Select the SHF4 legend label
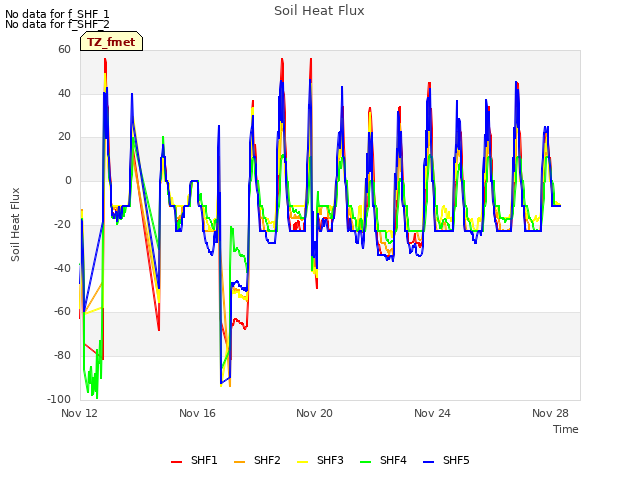640x480 pixels. pyautogui.click(x=393, y=460)
